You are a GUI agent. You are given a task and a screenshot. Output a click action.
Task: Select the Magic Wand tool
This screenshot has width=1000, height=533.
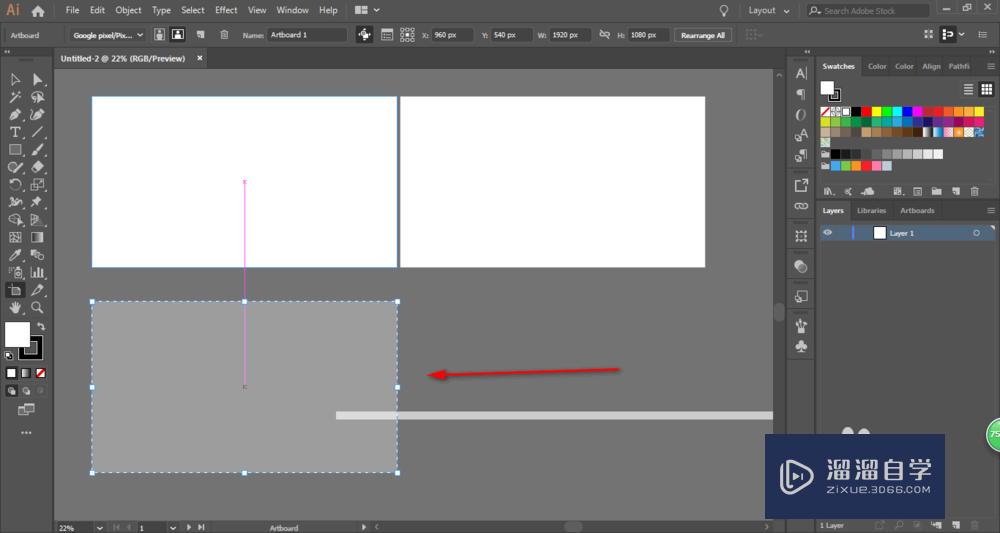pyautogui.click(x=15, y=97)
